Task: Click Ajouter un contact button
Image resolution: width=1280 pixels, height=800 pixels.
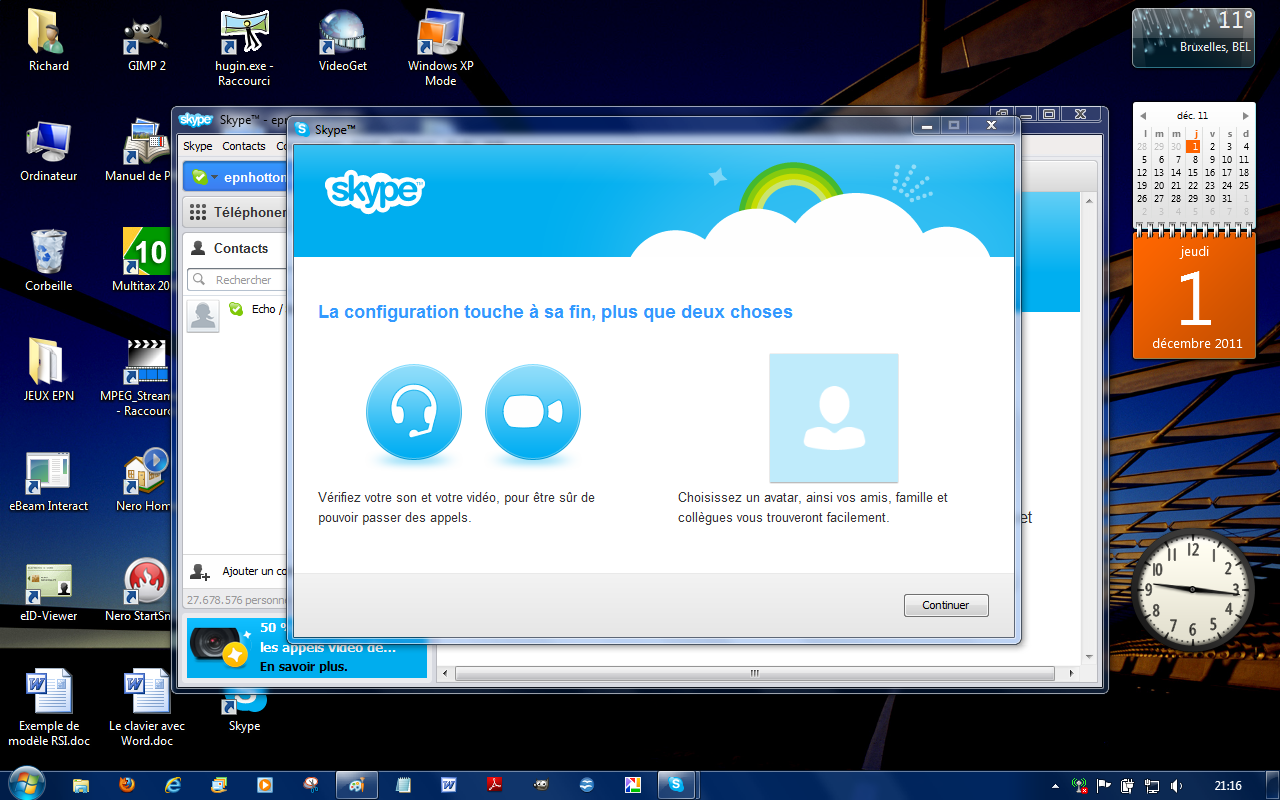Action: click(x=236, y=571)
